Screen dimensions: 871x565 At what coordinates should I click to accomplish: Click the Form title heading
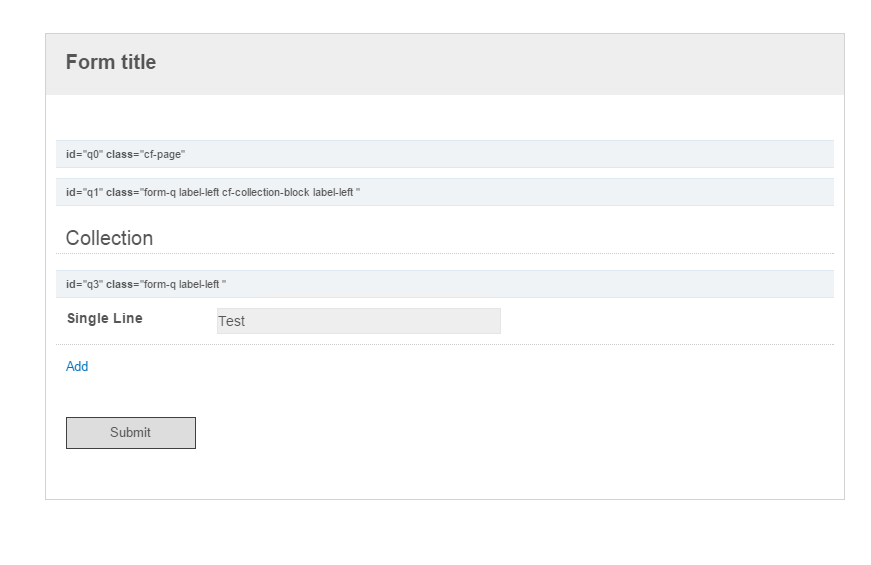pos(111,62)
